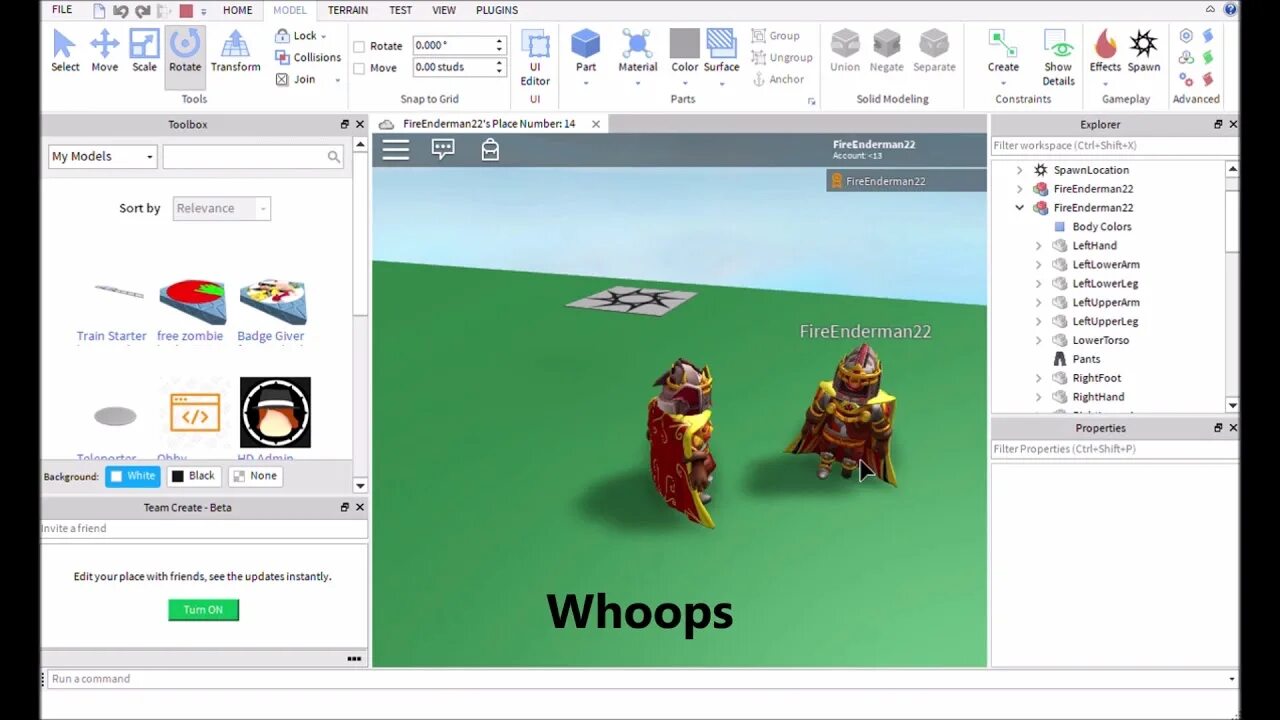Expand the LeftLowerArm node
This screenshot has width=1280, height=720.
(1038, 265)
